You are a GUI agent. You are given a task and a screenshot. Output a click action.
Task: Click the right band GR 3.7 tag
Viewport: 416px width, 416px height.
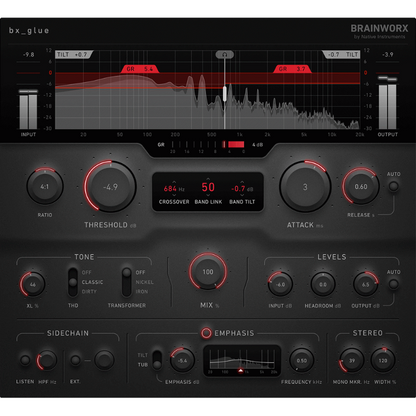point(292,69)
